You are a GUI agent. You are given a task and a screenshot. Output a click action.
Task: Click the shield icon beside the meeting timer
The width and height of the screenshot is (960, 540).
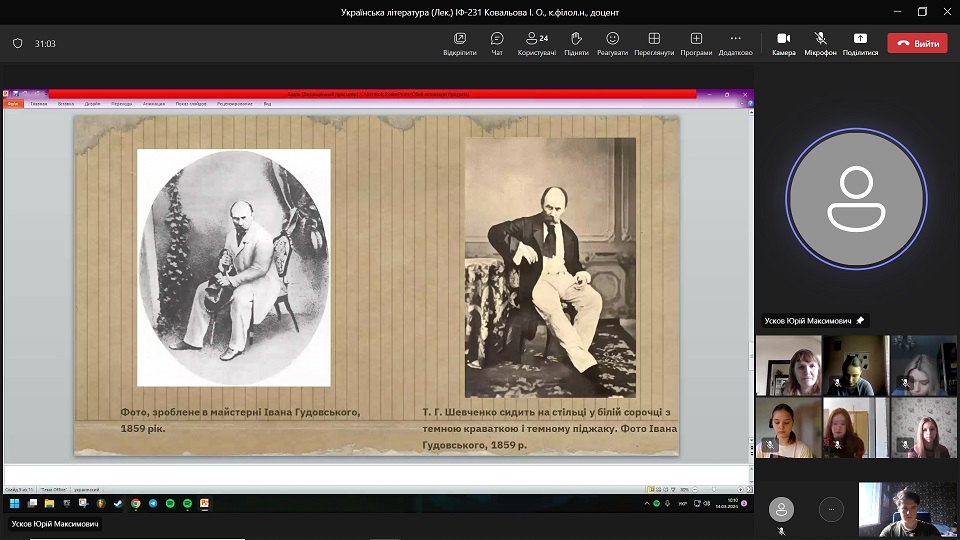(x=18, y=44)
